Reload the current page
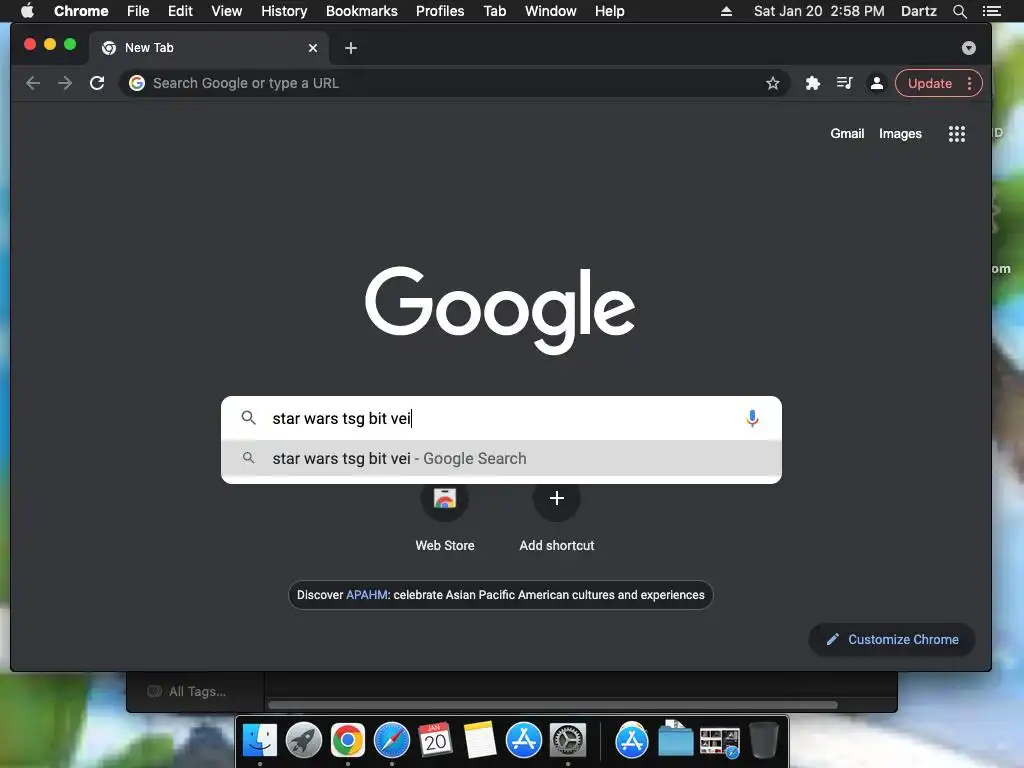 point(97,83)
